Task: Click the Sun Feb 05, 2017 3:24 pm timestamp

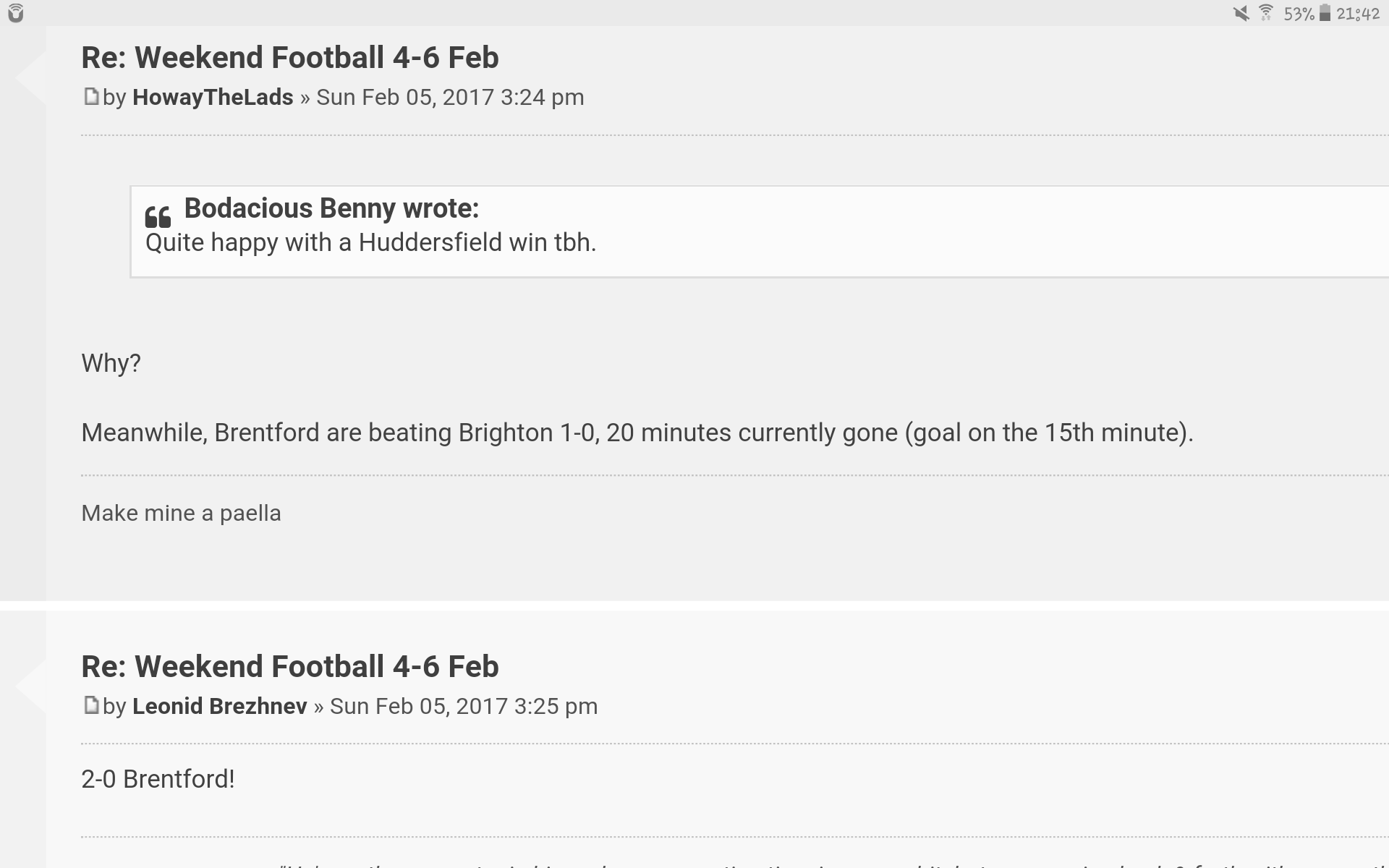Action: click(x=450, y=97)
